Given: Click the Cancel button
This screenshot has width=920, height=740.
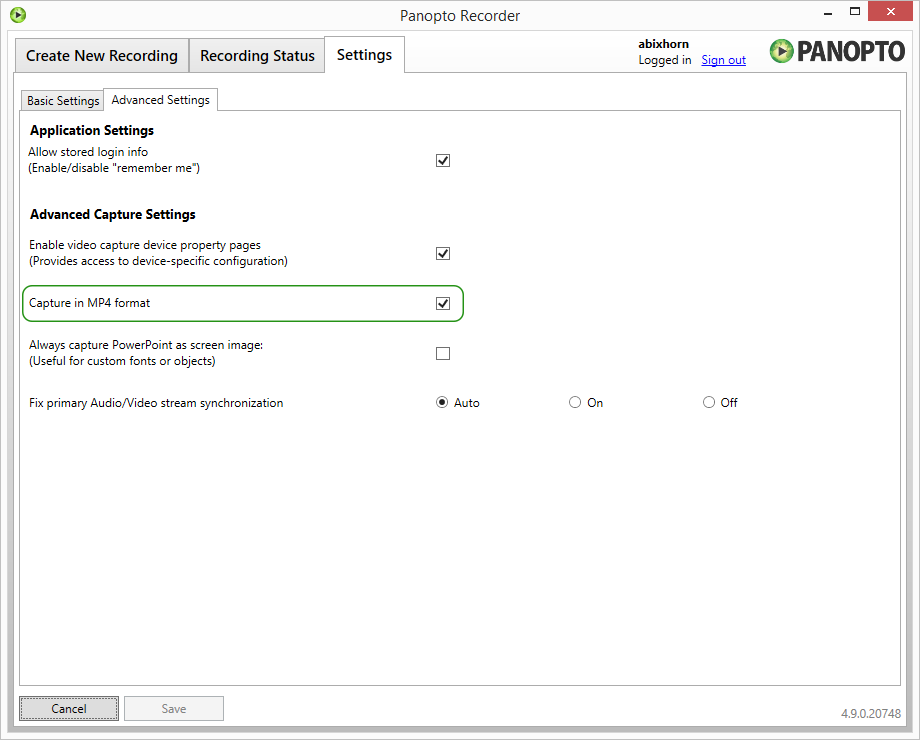Looking at the screenshot, I should coord(69,708).
